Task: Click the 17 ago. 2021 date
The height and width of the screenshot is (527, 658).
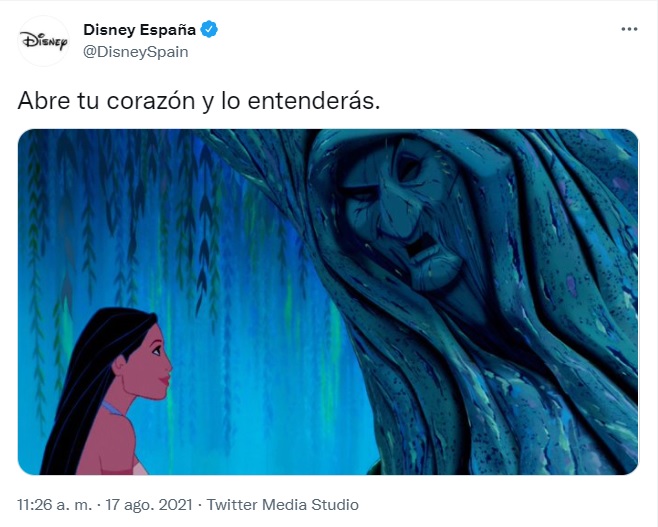Action: point(149,505)
